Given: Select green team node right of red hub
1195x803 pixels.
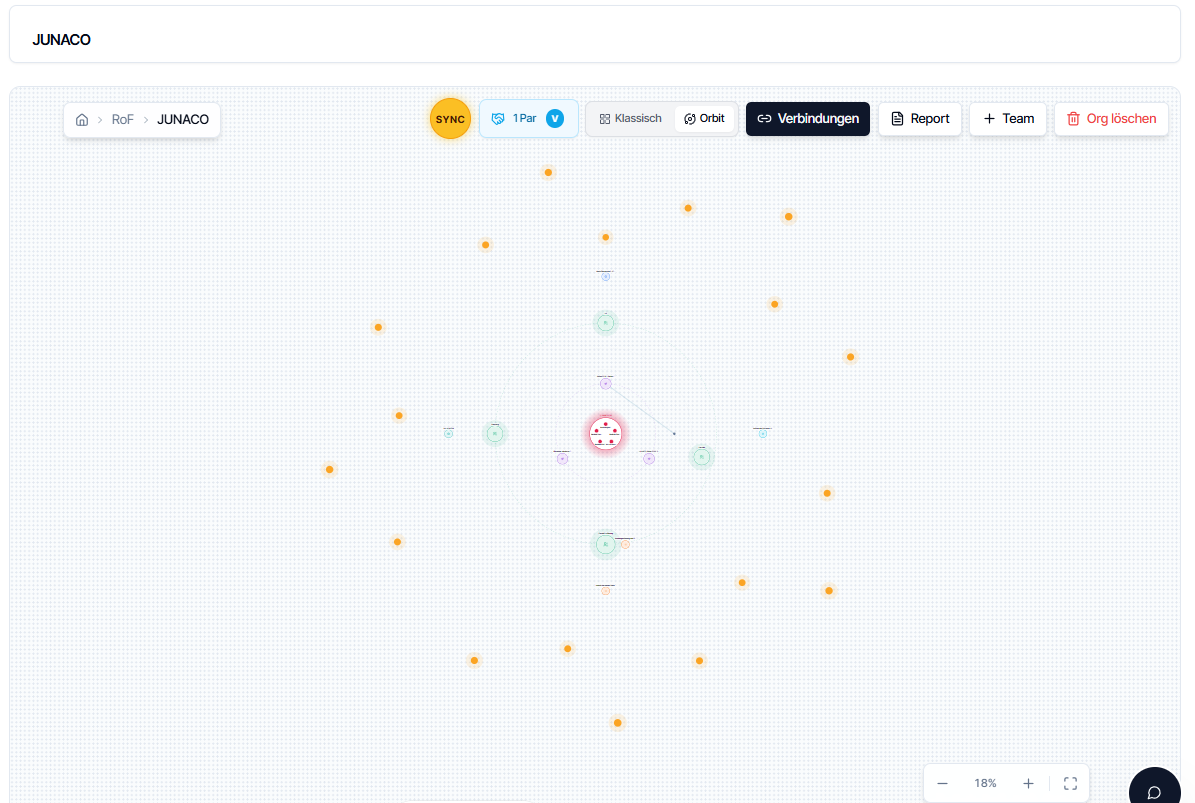Looking at the screenshot, I should coord(702,457).
